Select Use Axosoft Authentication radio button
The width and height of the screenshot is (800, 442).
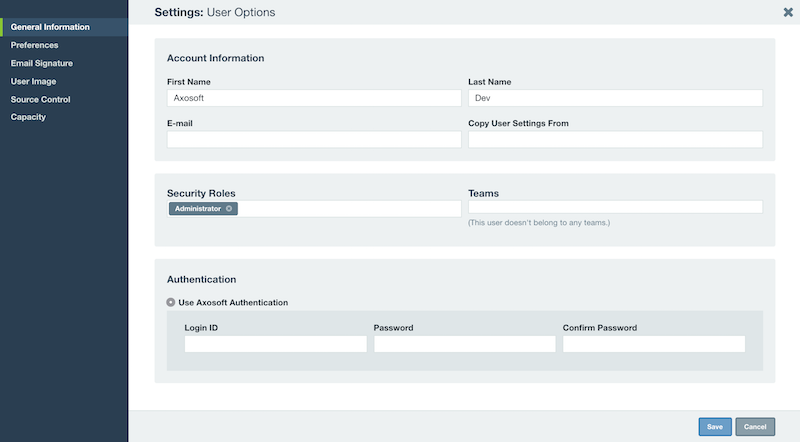(170, 302)
